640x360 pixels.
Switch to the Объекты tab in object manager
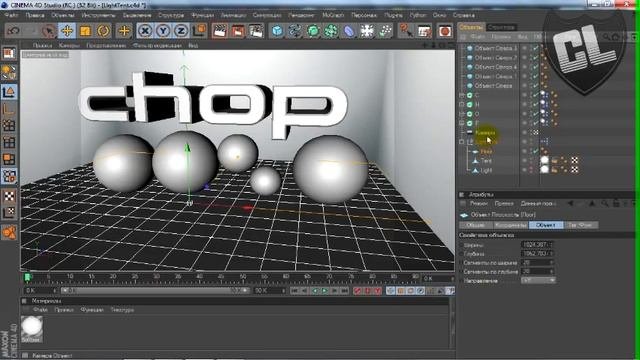[471, 27]
